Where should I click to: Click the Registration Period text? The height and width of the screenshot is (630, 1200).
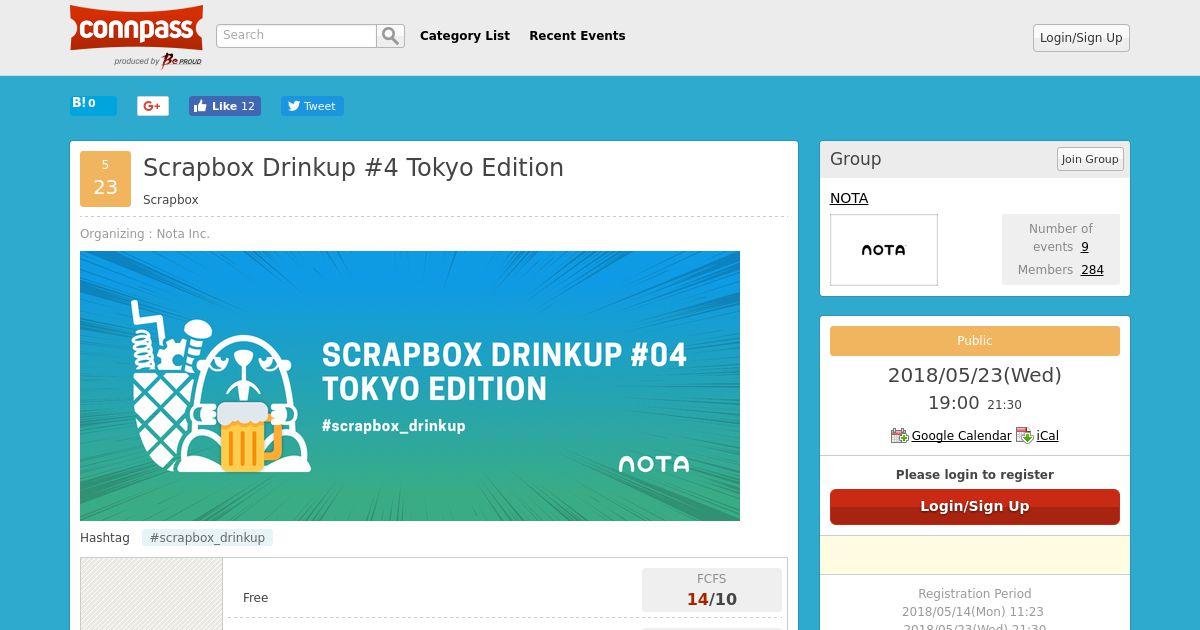975,594
